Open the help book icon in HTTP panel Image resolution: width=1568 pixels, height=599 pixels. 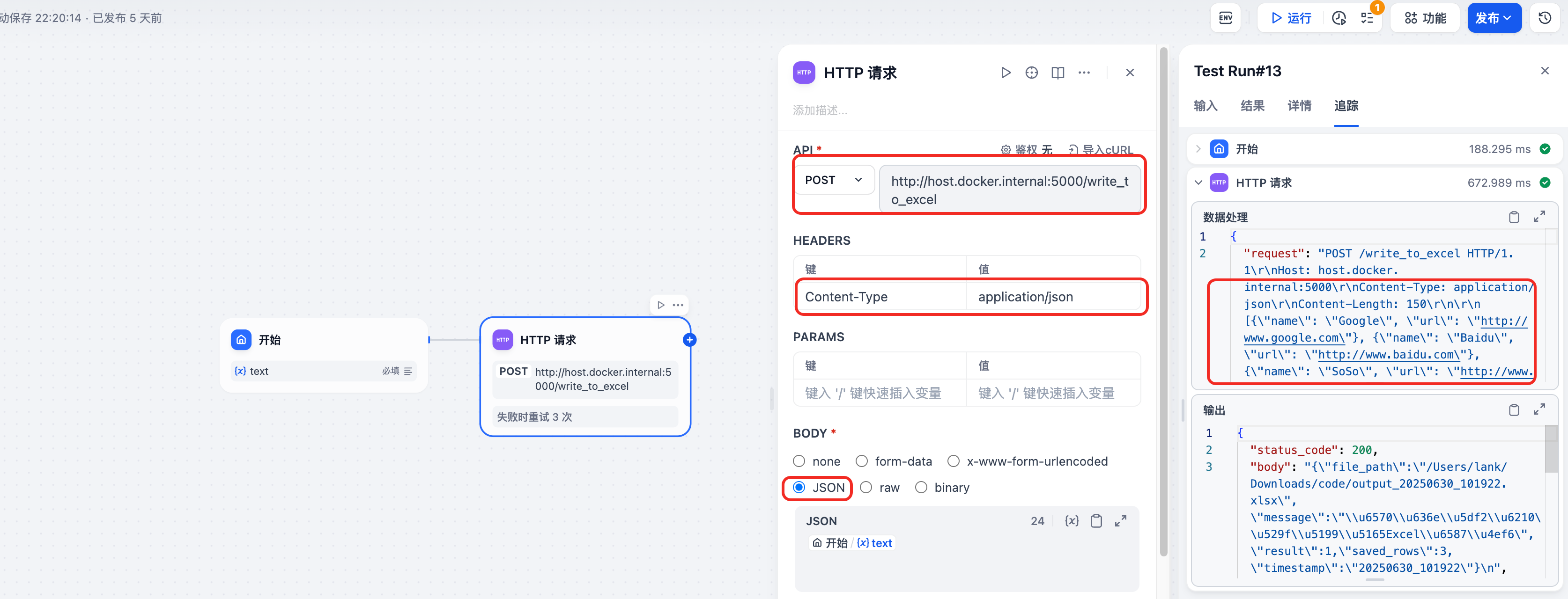(1058, 73)
